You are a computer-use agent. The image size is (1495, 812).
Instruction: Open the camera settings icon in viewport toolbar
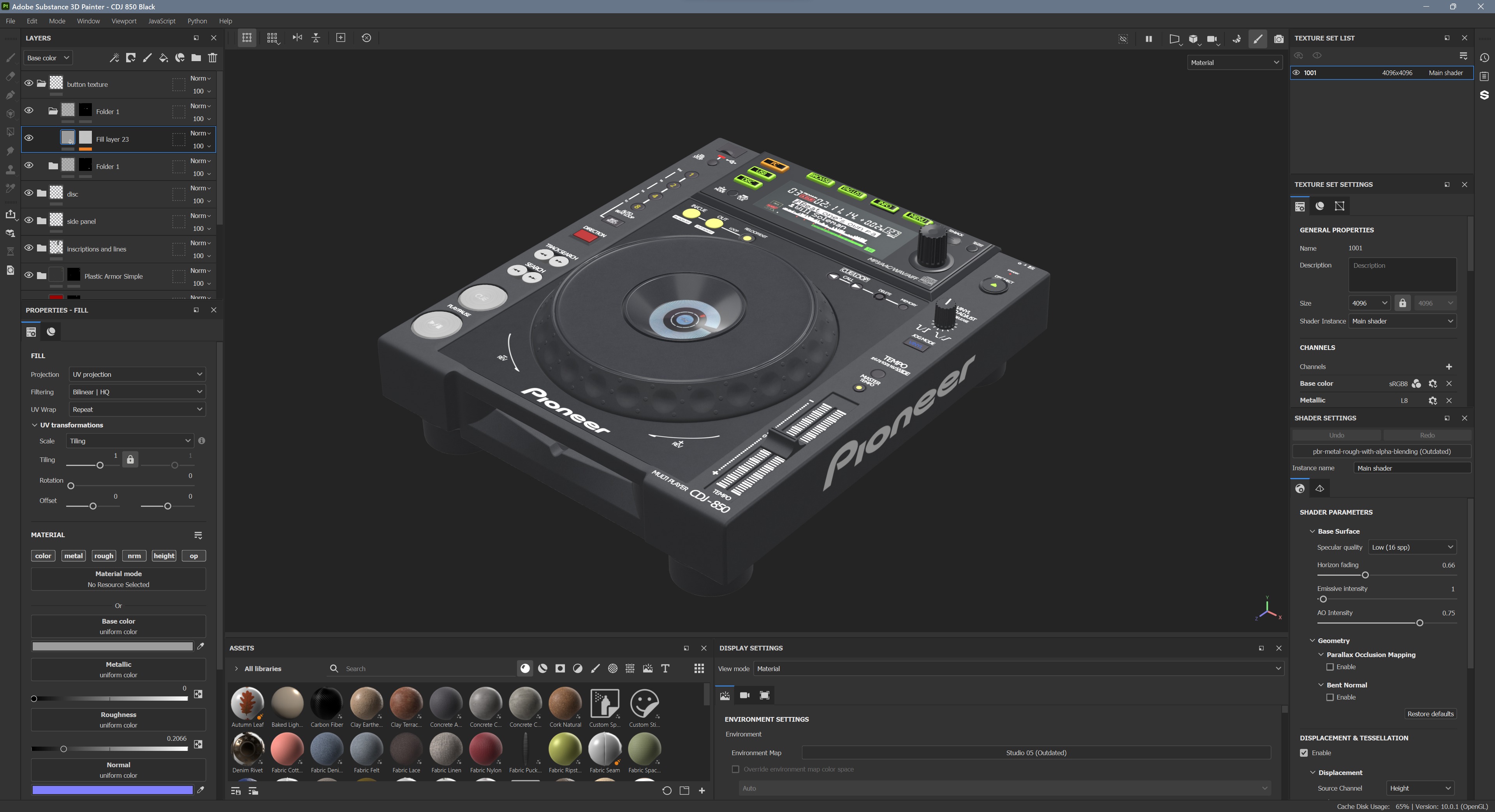pos(1212,39)
